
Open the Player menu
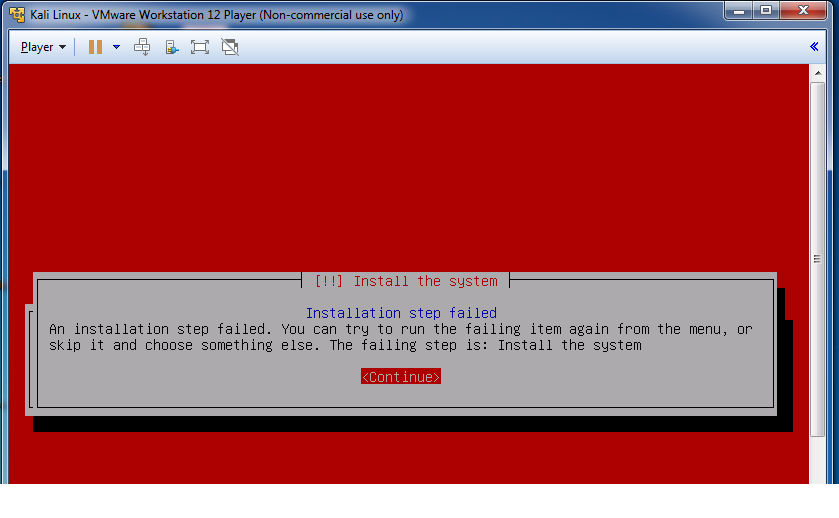[43, 47]
